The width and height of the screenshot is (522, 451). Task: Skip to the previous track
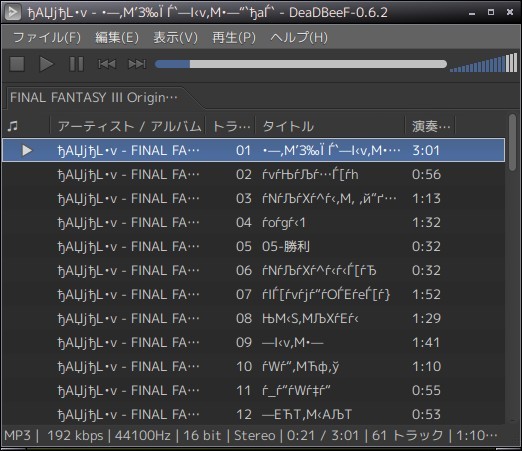tap(107, 64)
